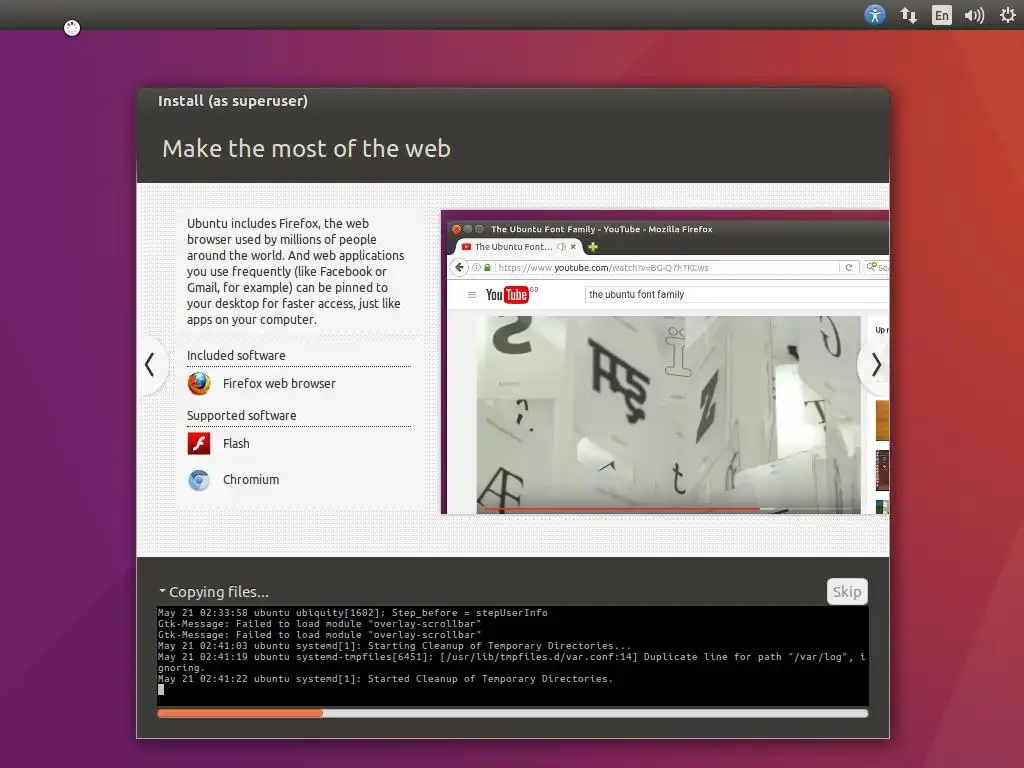Viewport: 1024px width, 768px height.
Task: Go to the previous slide arrow
Action: (x=150, y=364)
